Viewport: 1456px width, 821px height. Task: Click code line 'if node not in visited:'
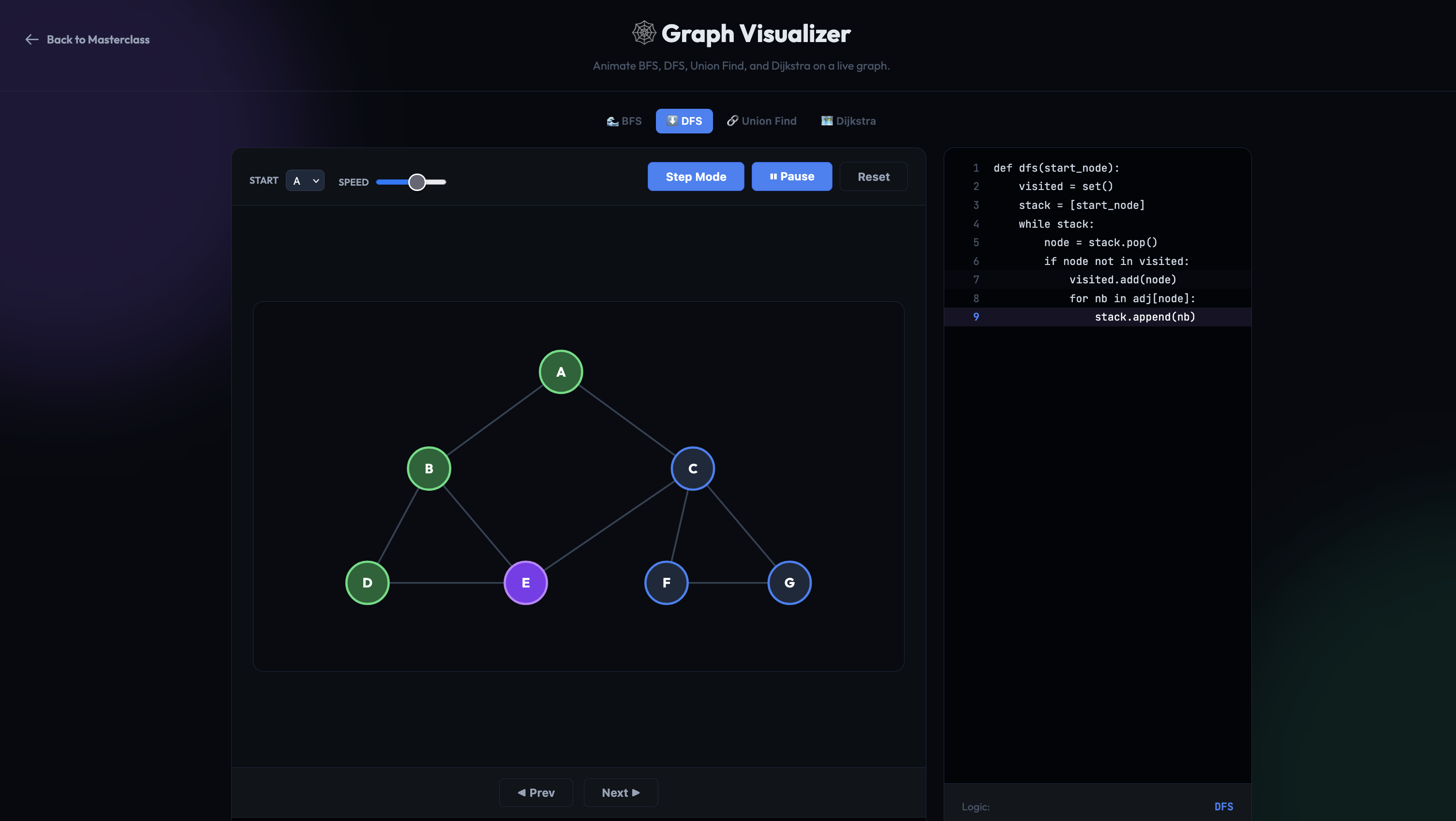click(1098, 261)
